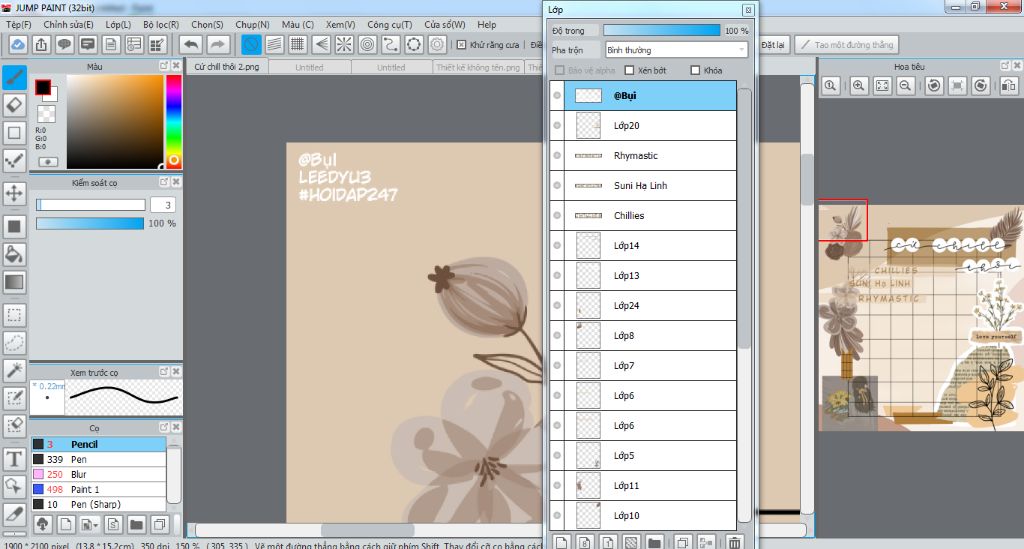The height and width of the screenshot is (549, 1024).
Task: Select the Paint 1 brush
Action: click(x=98, y=489)
